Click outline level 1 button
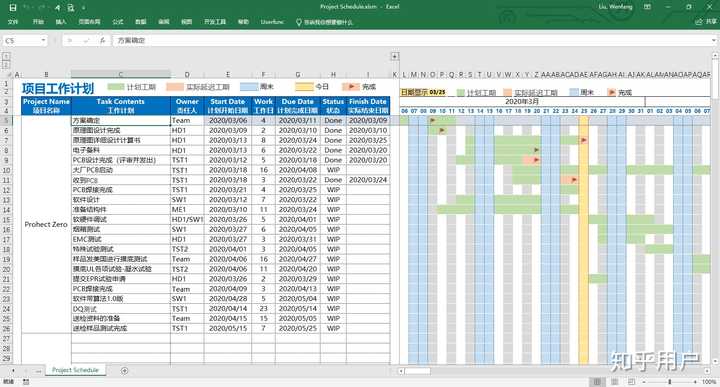 click(6, 56)
